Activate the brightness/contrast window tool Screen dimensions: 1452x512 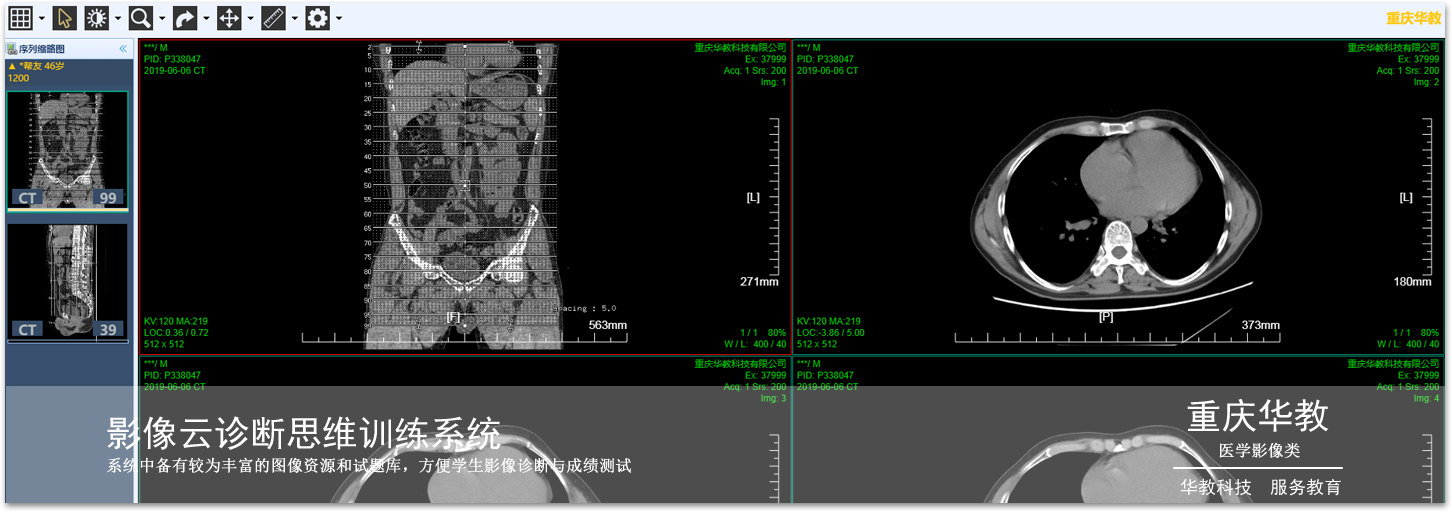97,18
